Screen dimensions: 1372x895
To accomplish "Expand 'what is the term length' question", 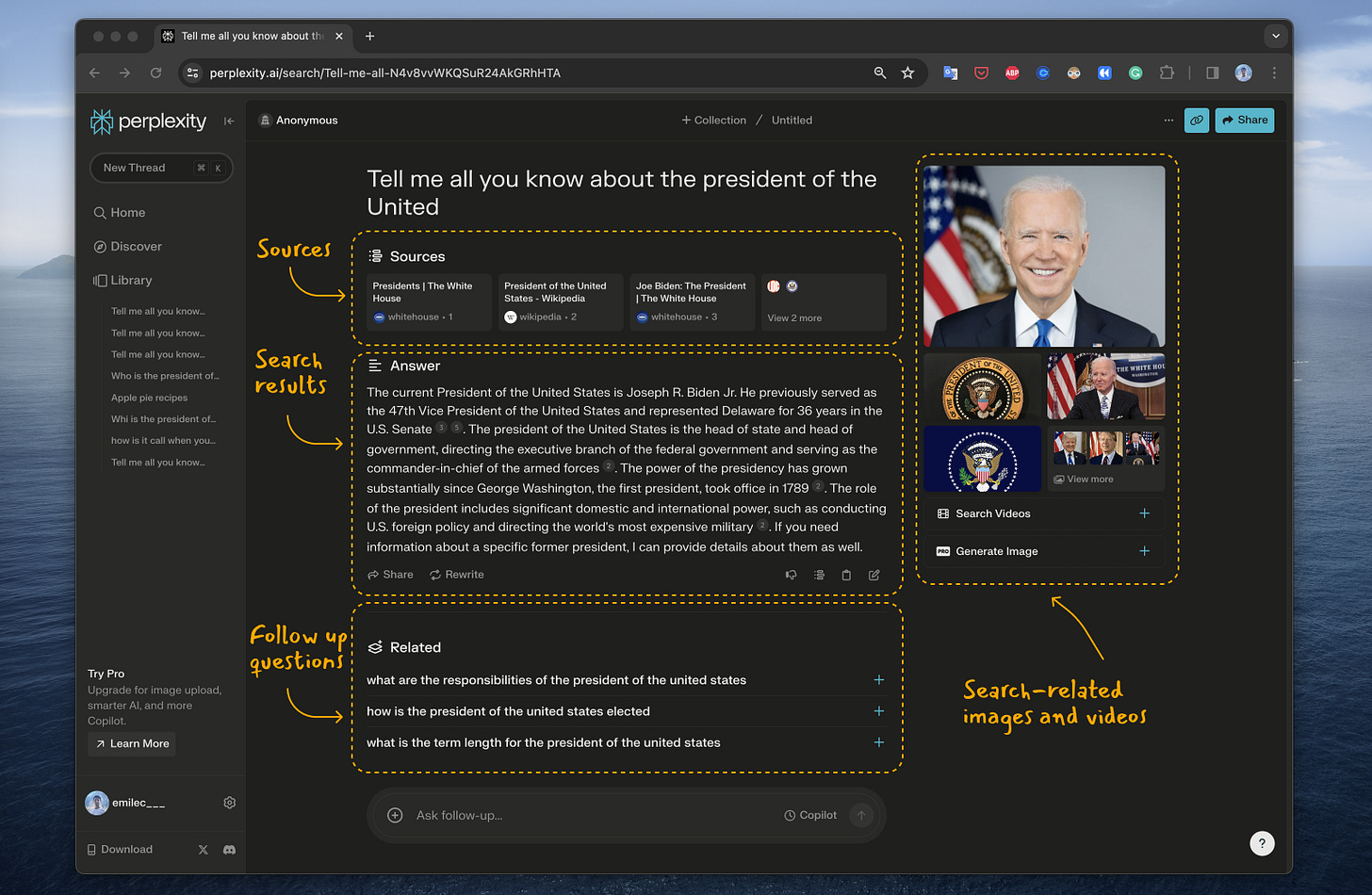I will [x=626, y=742].
